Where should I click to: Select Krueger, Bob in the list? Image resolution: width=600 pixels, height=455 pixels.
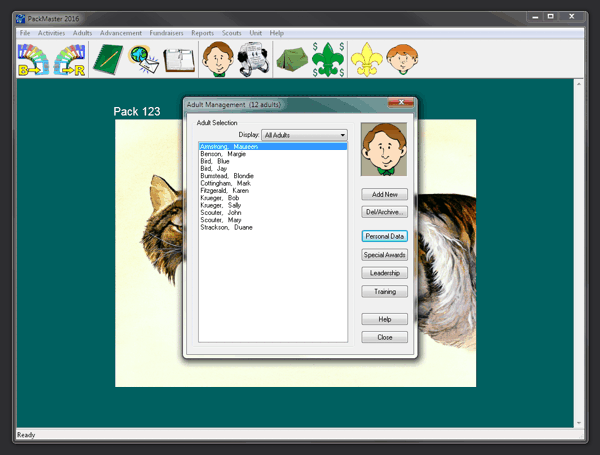coord(273,198)
